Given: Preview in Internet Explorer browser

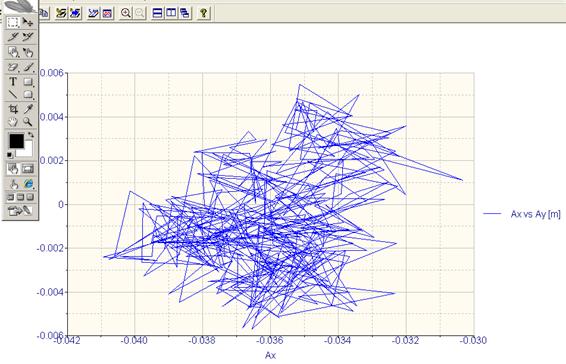Looking at the screenshot, I should coord(29,184).
